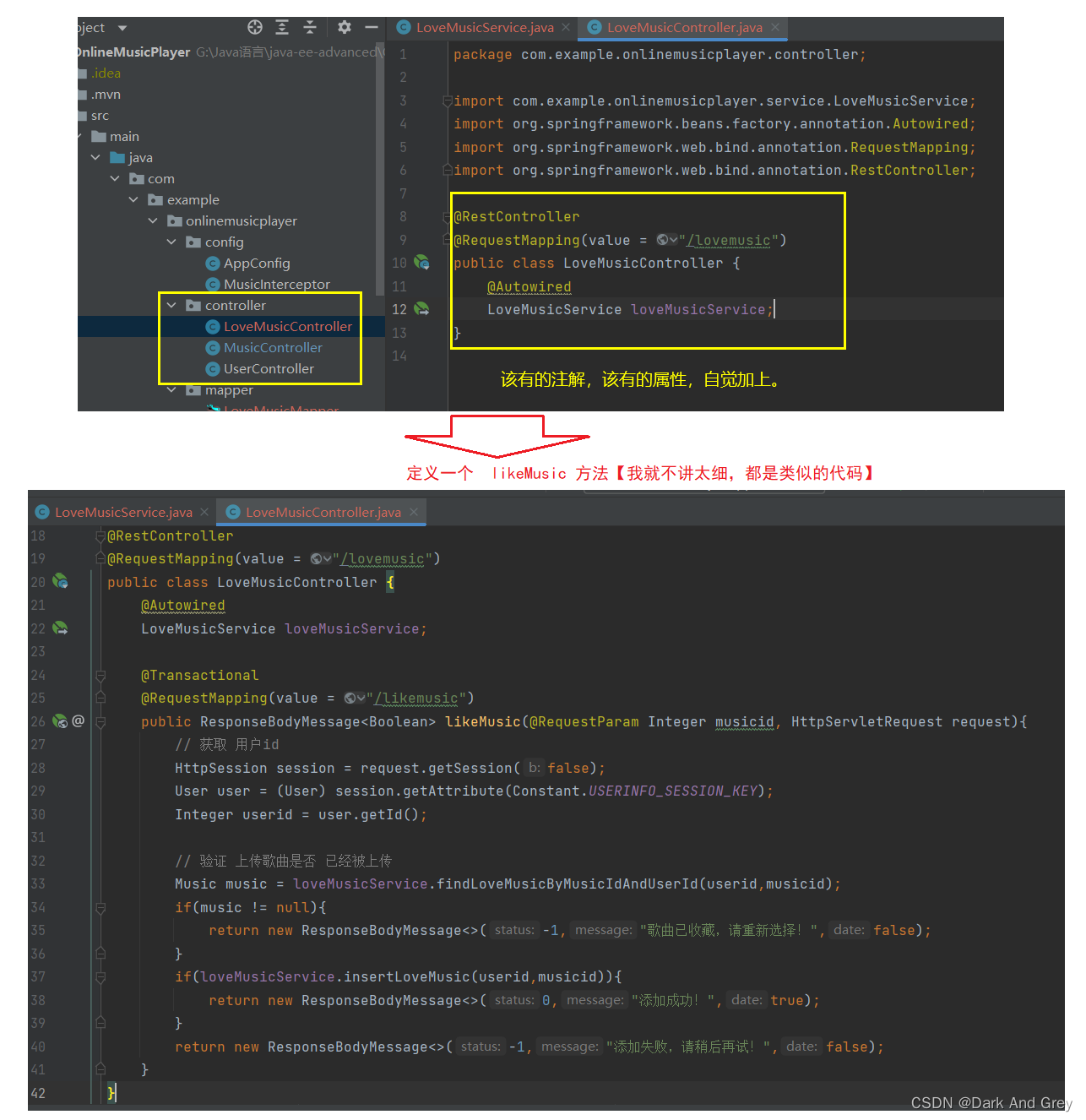Fold the class annotations at line 8

tap(448, 217)
